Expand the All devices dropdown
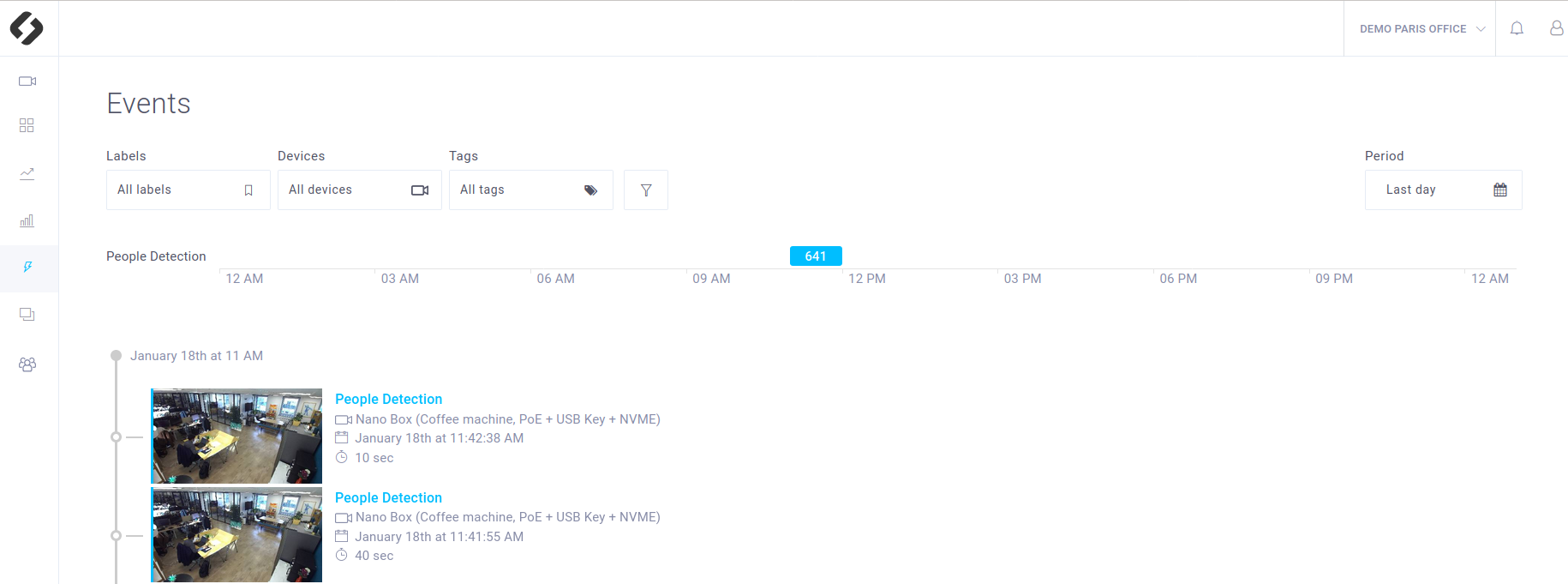The width and height of the screenshot is (1568, 584). pos(360,190)
